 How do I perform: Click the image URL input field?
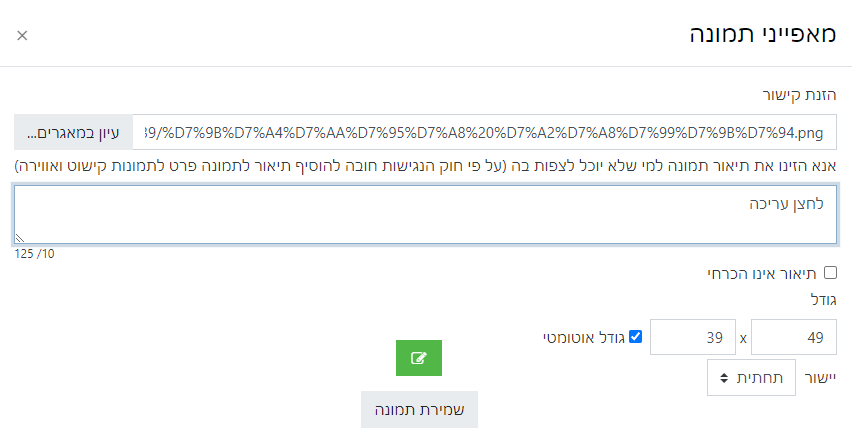485,132
